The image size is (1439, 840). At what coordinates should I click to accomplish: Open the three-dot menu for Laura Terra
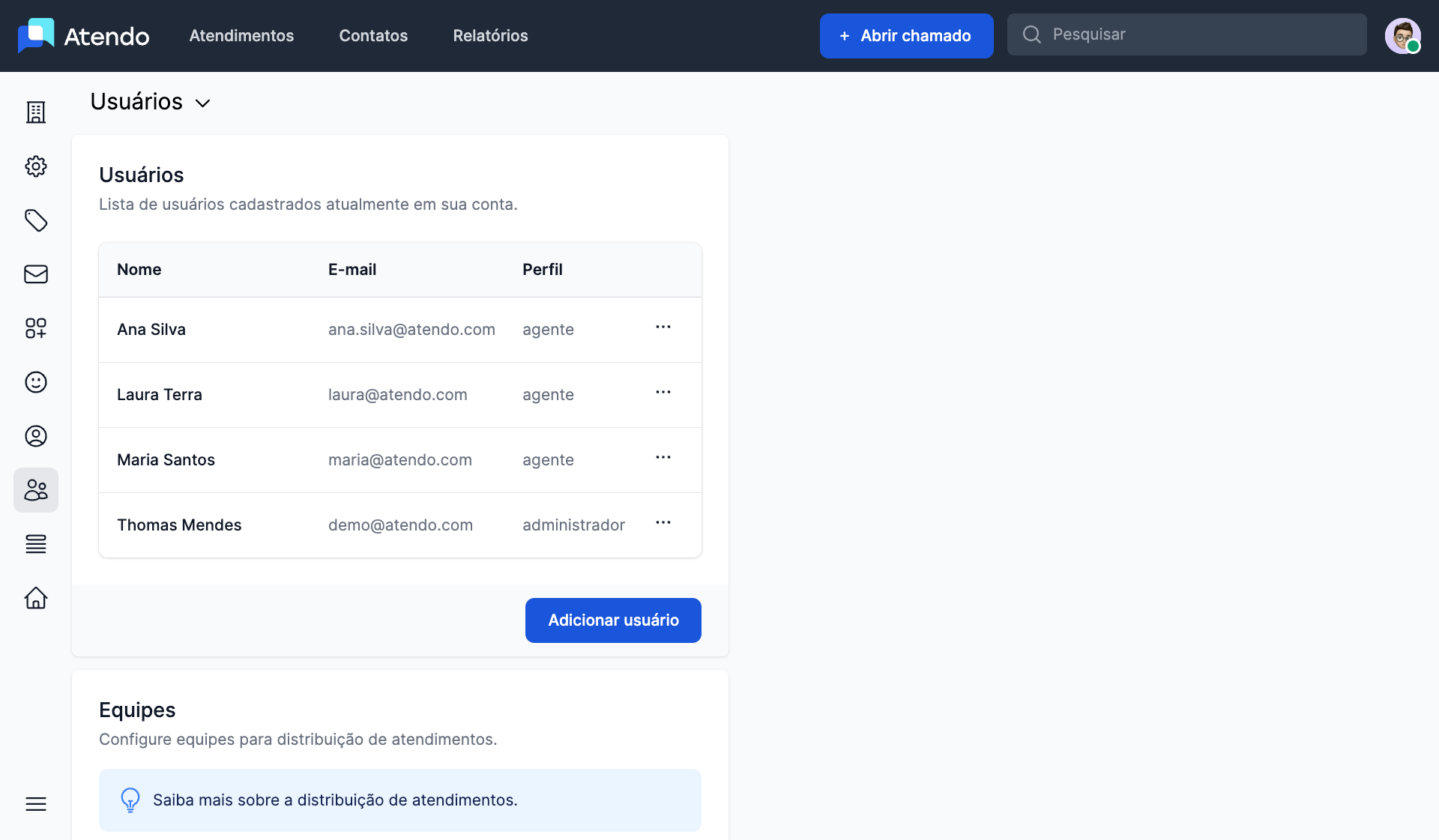coord(663,393)
